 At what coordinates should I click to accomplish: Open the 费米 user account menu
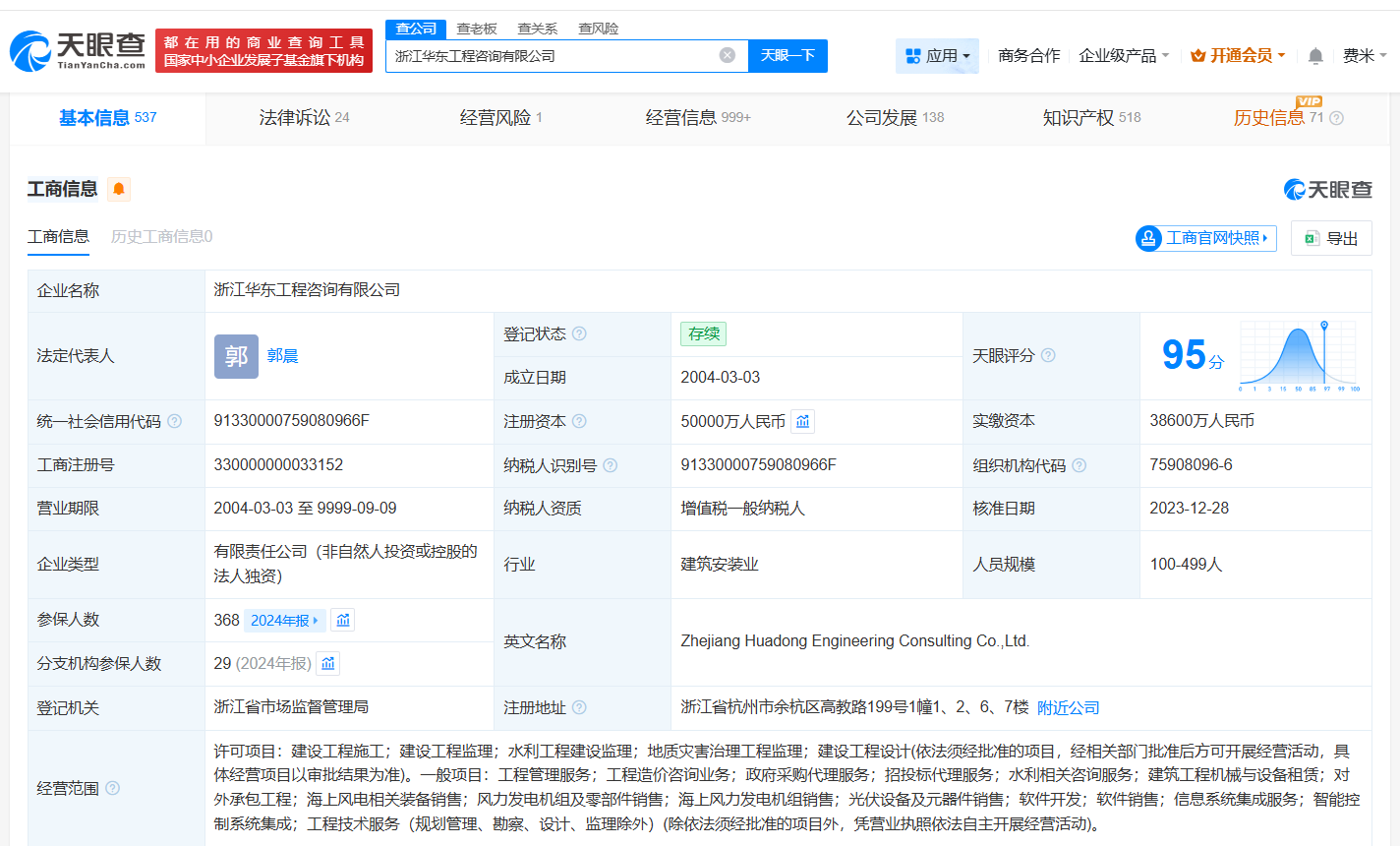[1365, 56]
